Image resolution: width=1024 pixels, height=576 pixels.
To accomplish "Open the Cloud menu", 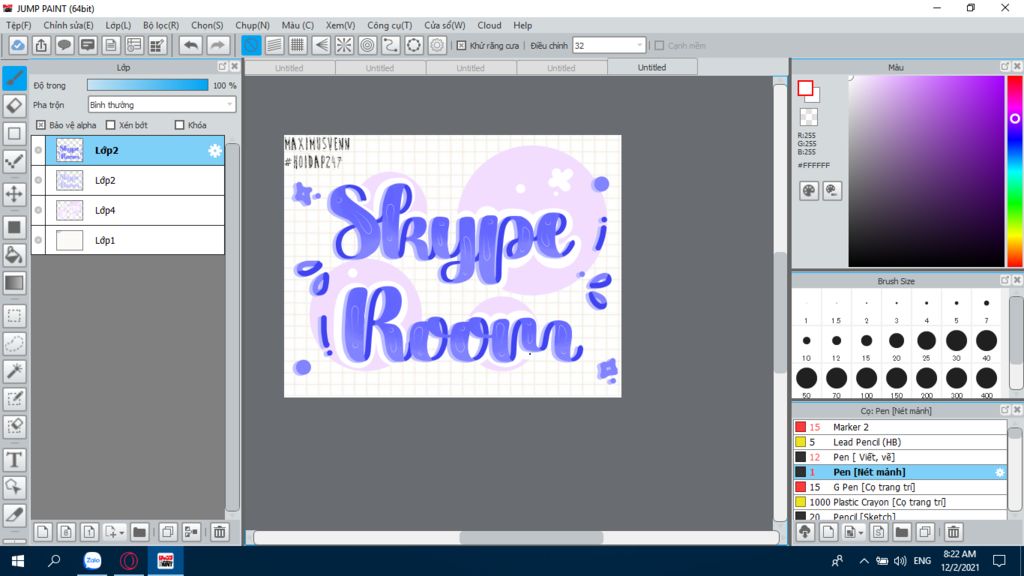I will tap(489, 25).
